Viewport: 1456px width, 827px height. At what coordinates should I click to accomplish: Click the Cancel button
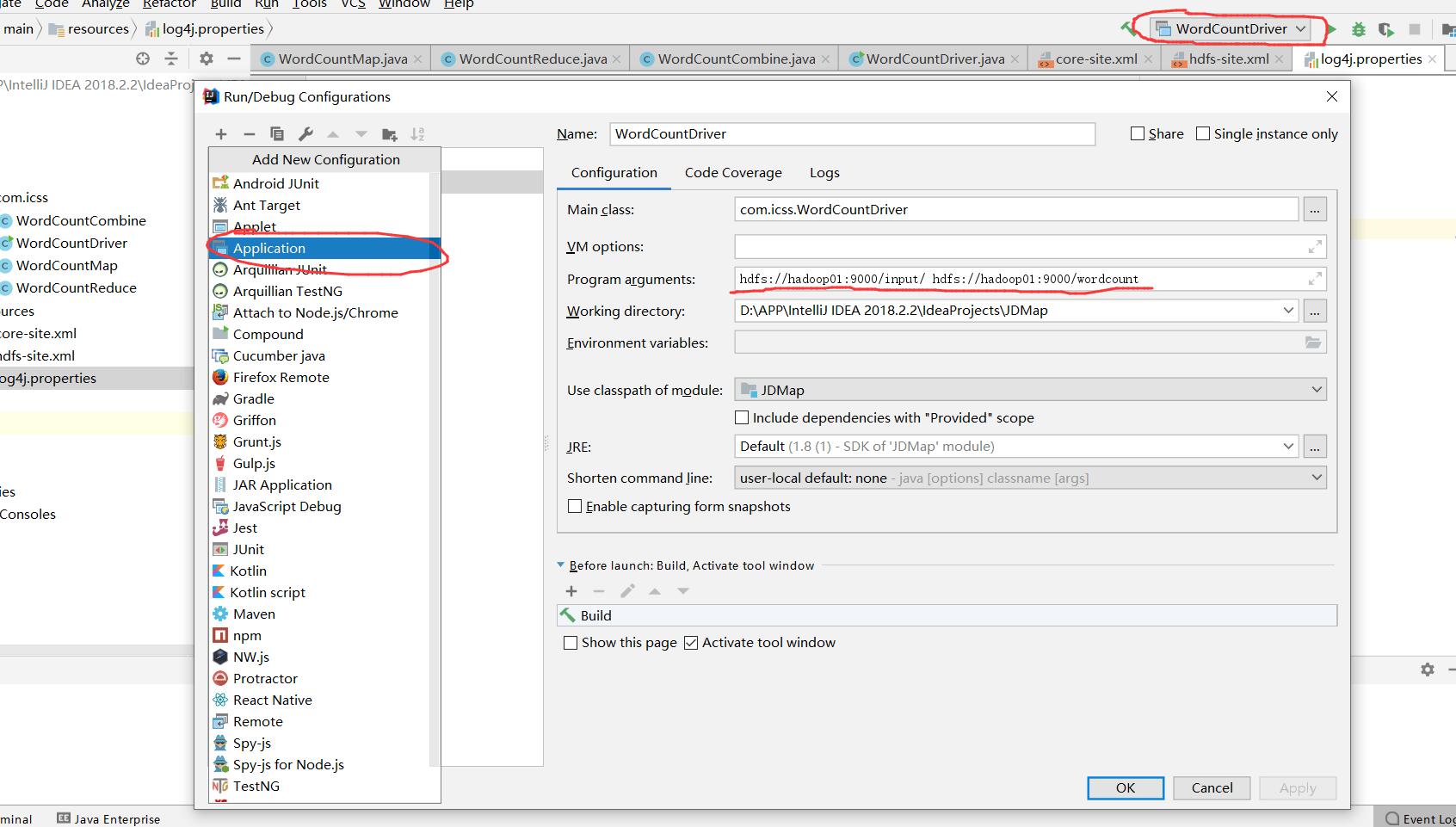pyautogui.click(x=1212, y=787)
